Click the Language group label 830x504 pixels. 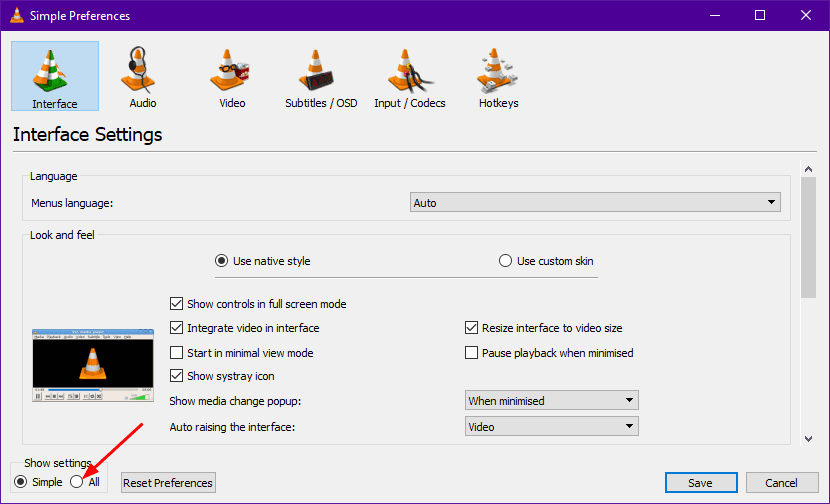pyautogui.click(x=53, y=176)
